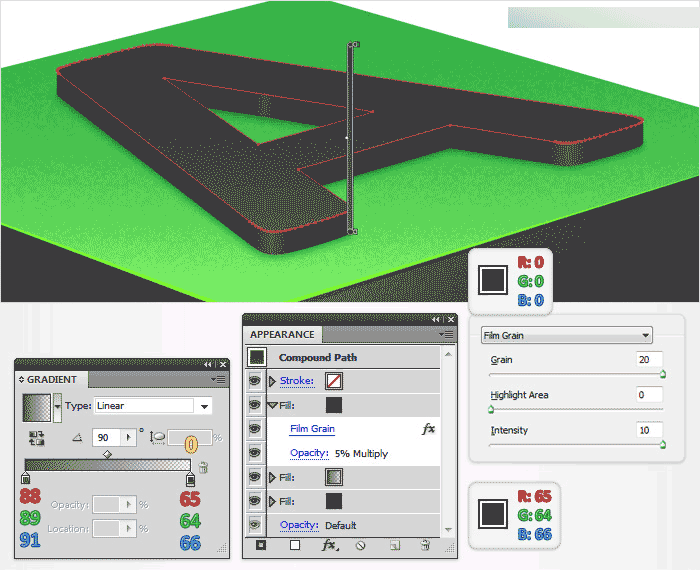
Task: Toggle visibility of the Default Opacity row
Action: pyautogui.click(x=255, y=525)
